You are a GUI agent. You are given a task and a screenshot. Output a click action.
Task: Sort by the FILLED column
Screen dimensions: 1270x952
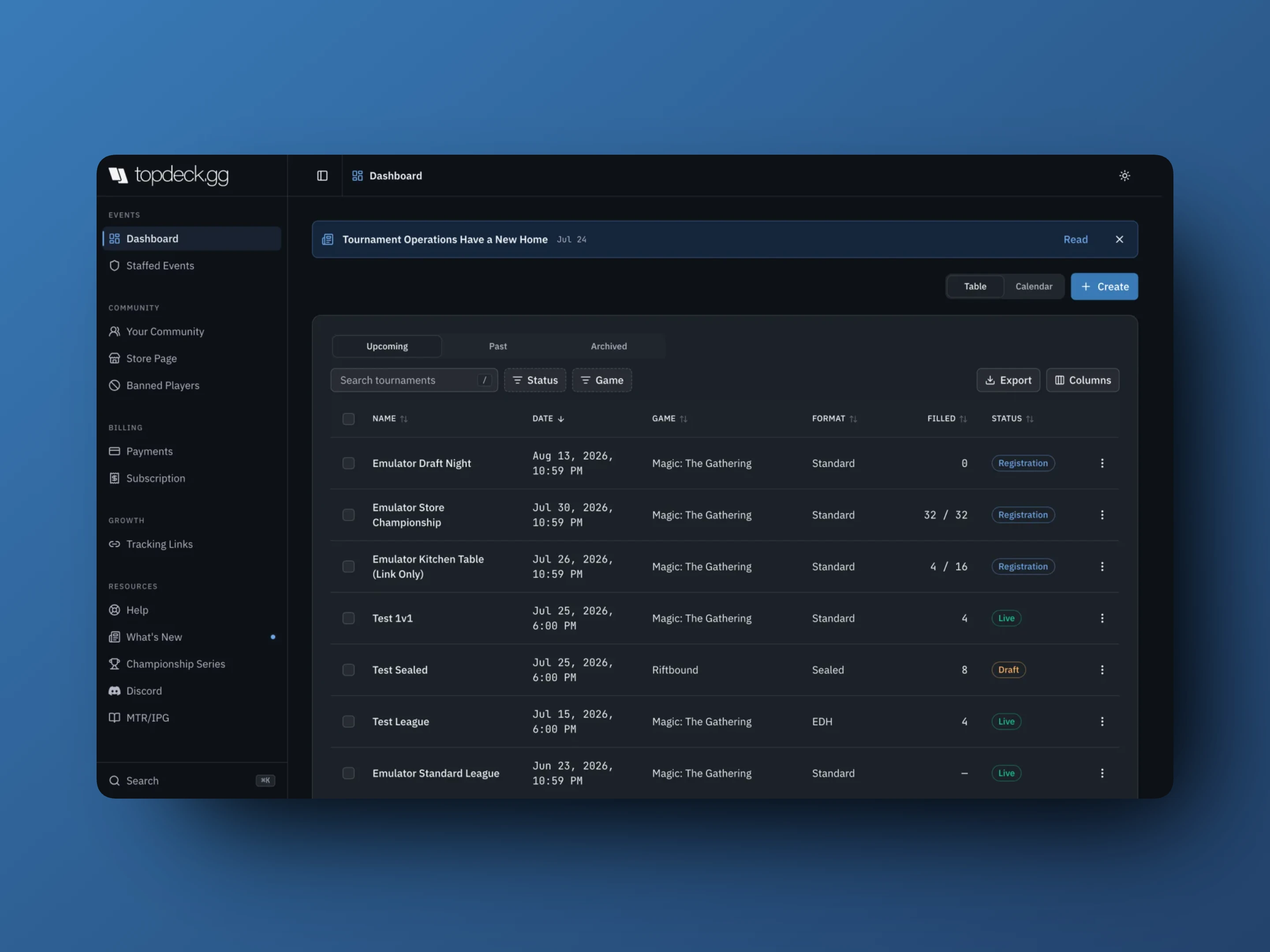[947, 419]
